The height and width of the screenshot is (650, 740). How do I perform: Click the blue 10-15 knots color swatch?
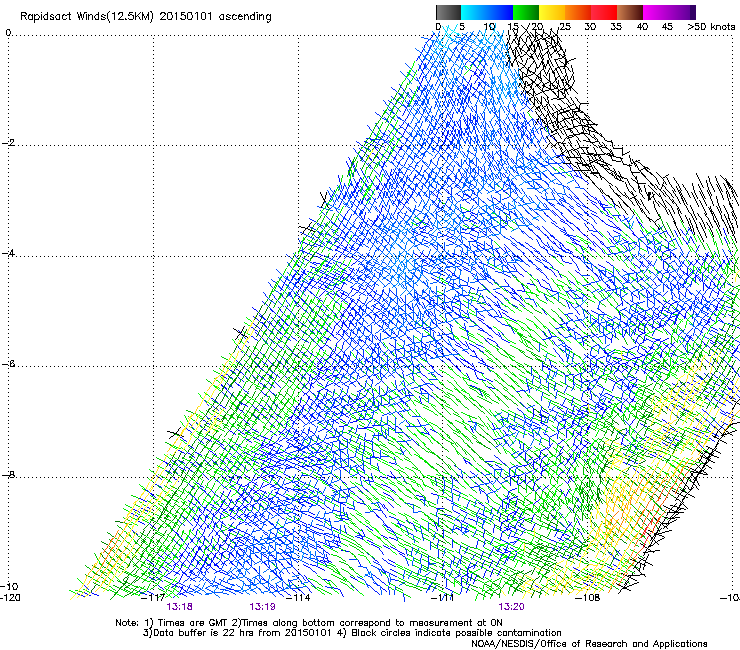[500, 12]
